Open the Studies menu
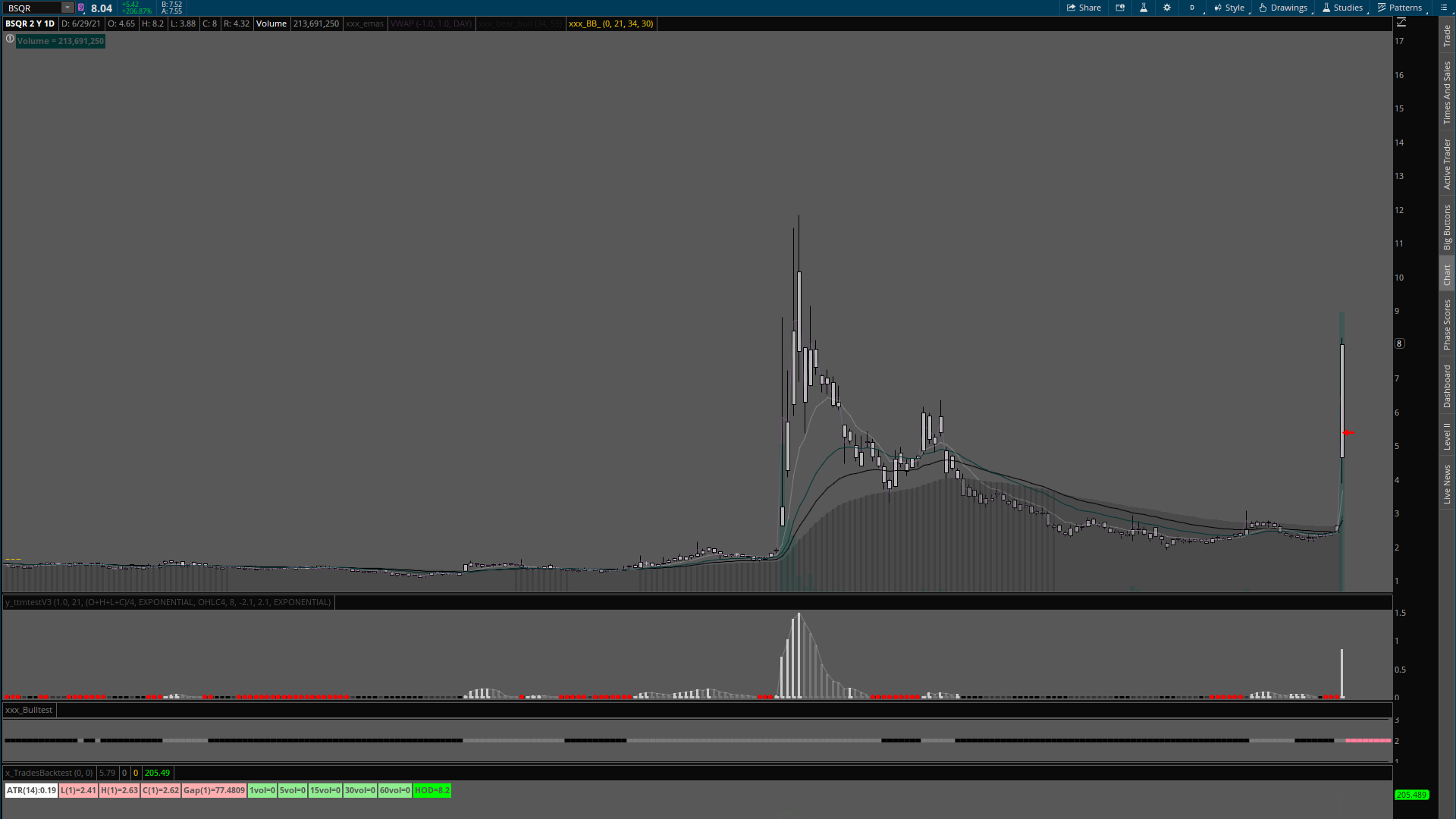The image size is (1456, 819). point(1342,8)
